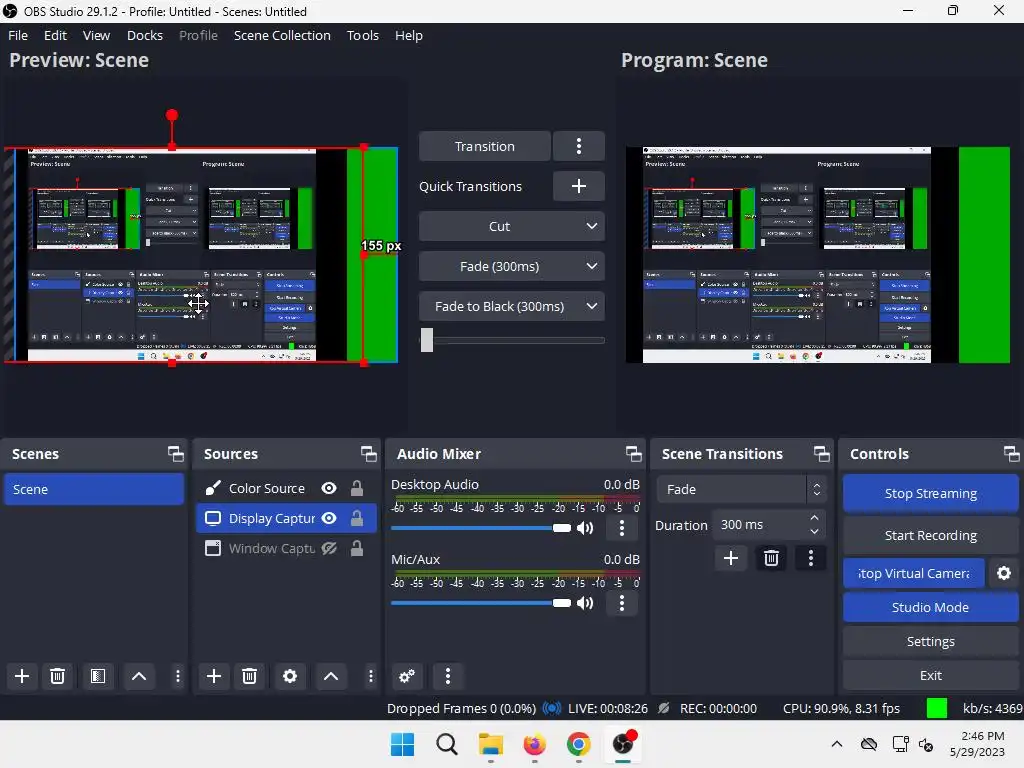Image resolution: width=1024 pixels, height=768 pixels.
Task: Remove selected scene with trash icon
Action: (57, 676)
